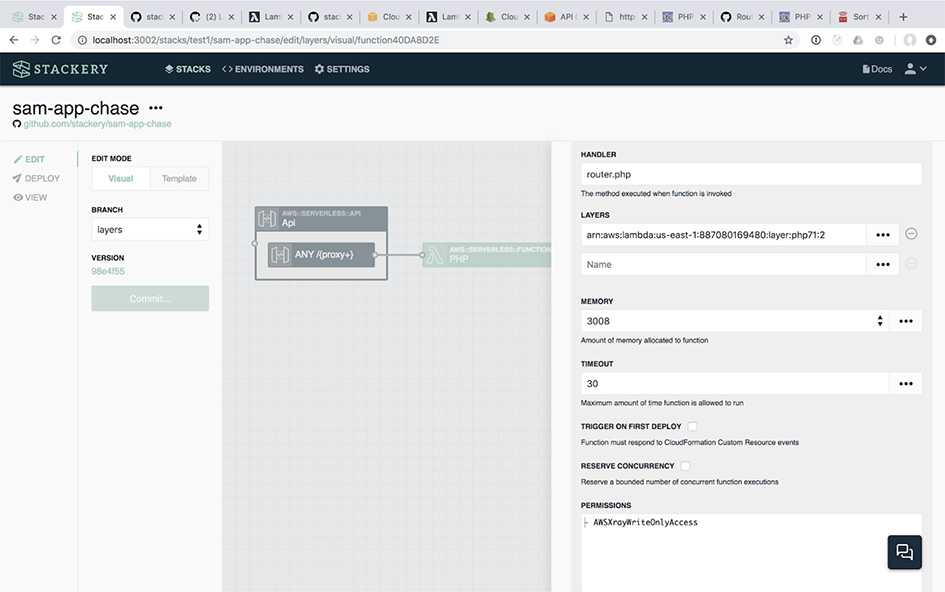The height and width of the screenshot is (592, 945).
Task: Switch to Template edit mode
Action: coord(179,178)
